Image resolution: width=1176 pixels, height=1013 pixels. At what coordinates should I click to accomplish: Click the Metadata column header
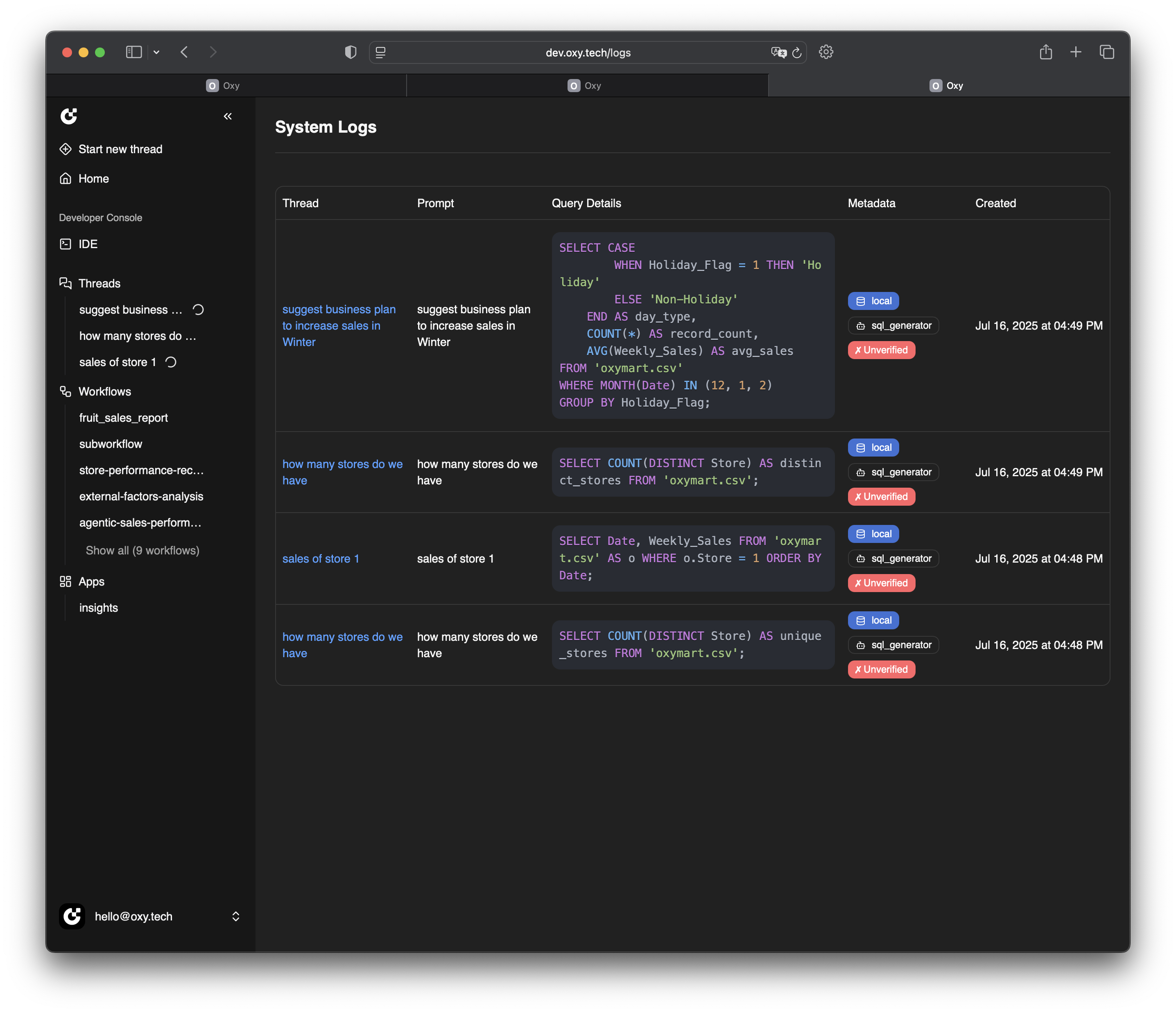coord(871,203)
